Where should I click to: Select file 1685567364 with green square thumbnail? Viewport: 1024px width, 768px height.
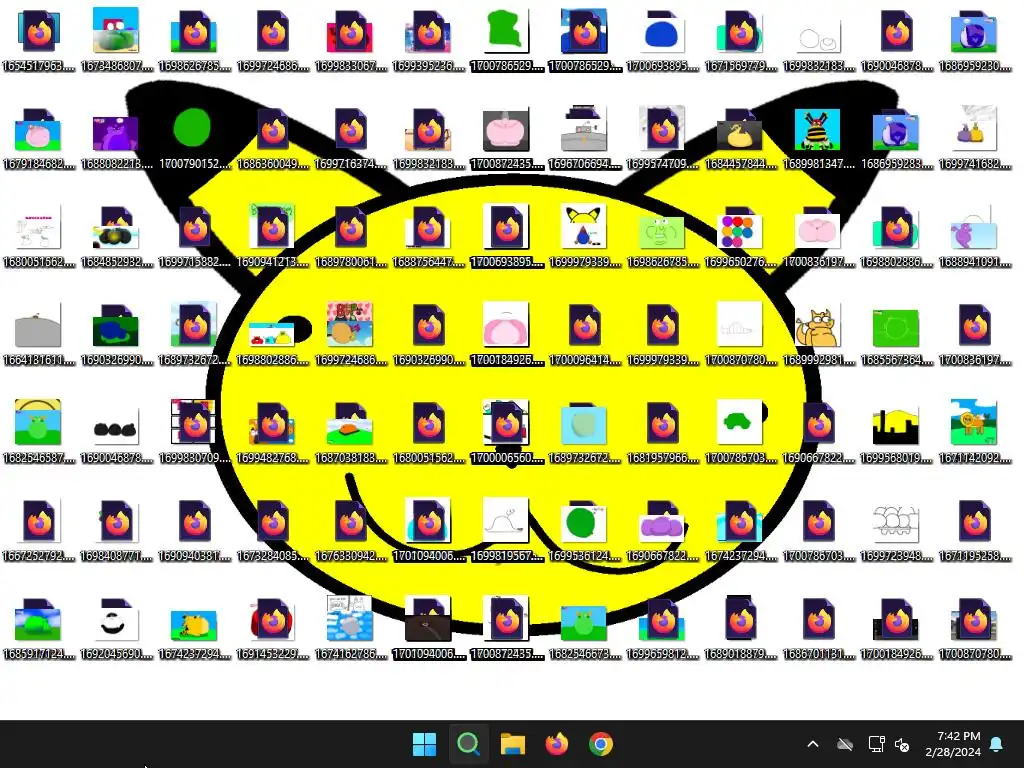(897, 333)
